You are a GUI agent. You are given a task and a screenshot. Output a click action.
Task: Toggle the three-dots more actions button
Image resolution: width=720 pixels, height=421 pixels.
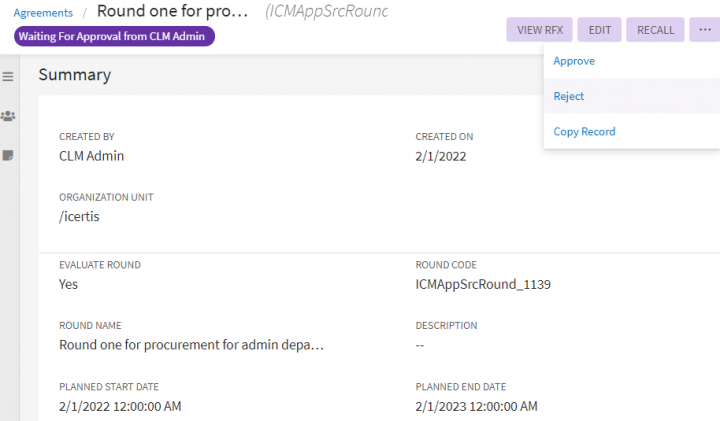coord(702,30)
